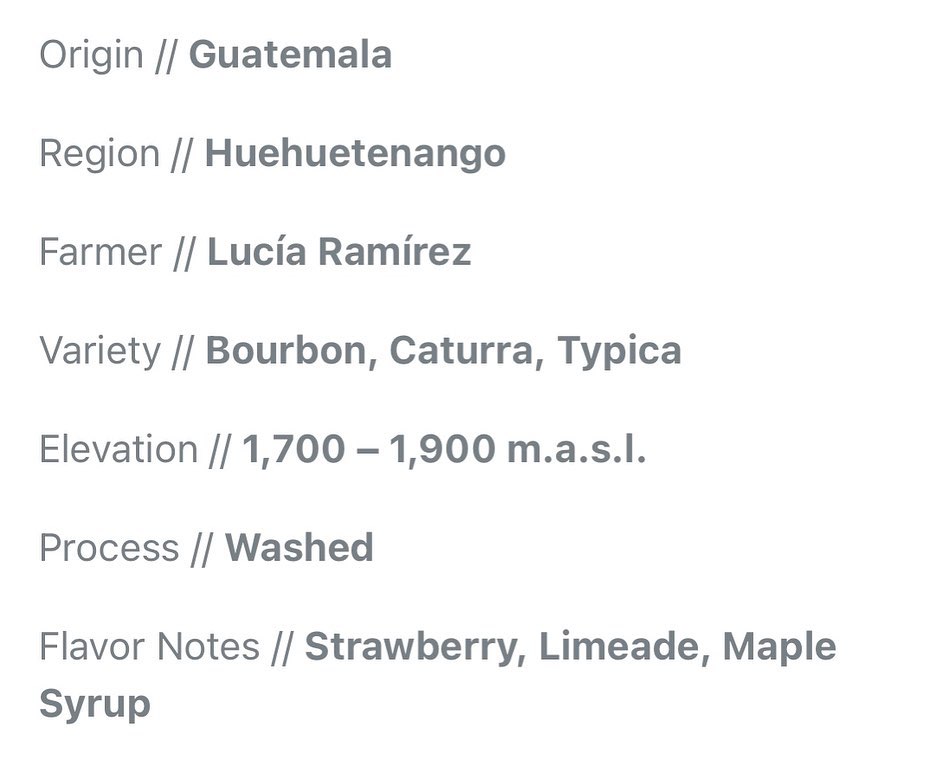936x779 pixels.
Task: Click the word Syrup on last line
Action: [94, 705]
